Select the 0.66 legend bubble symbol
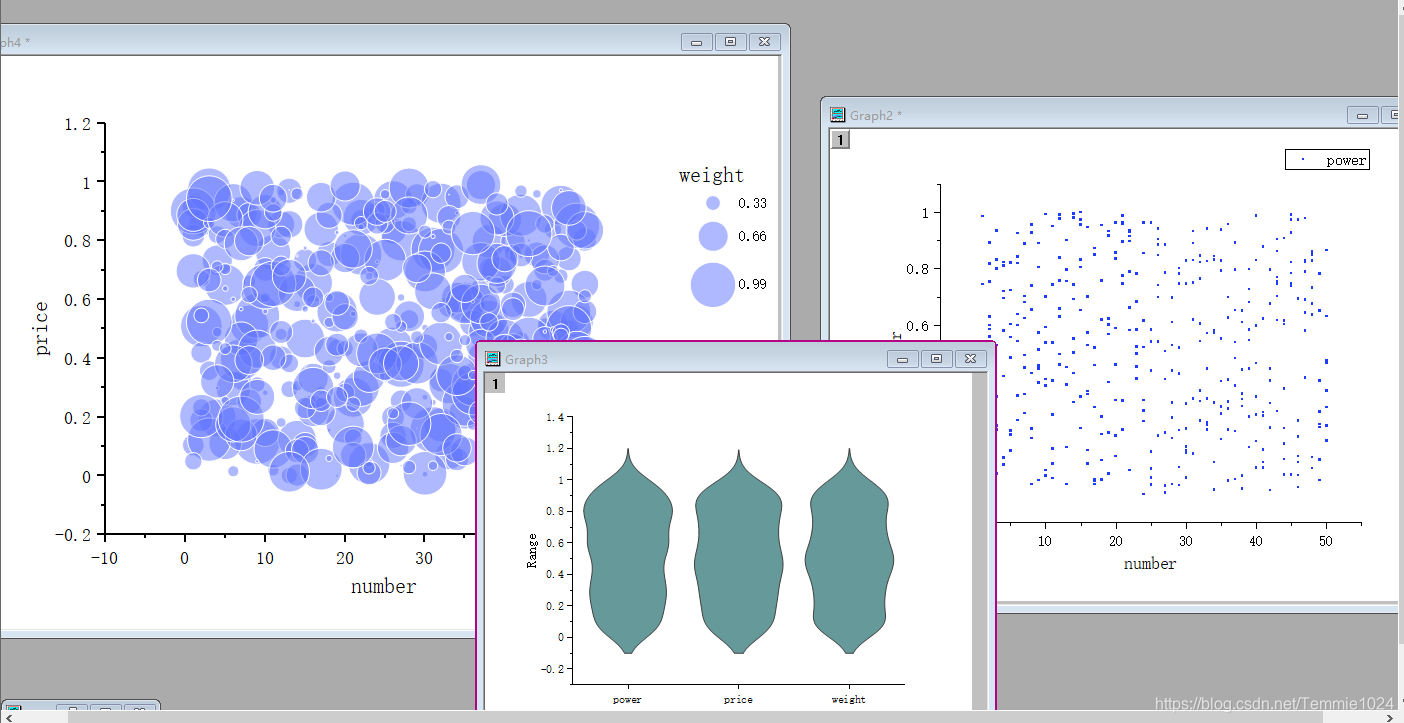Screen dimensions: 1404x723 pos(713,236)
